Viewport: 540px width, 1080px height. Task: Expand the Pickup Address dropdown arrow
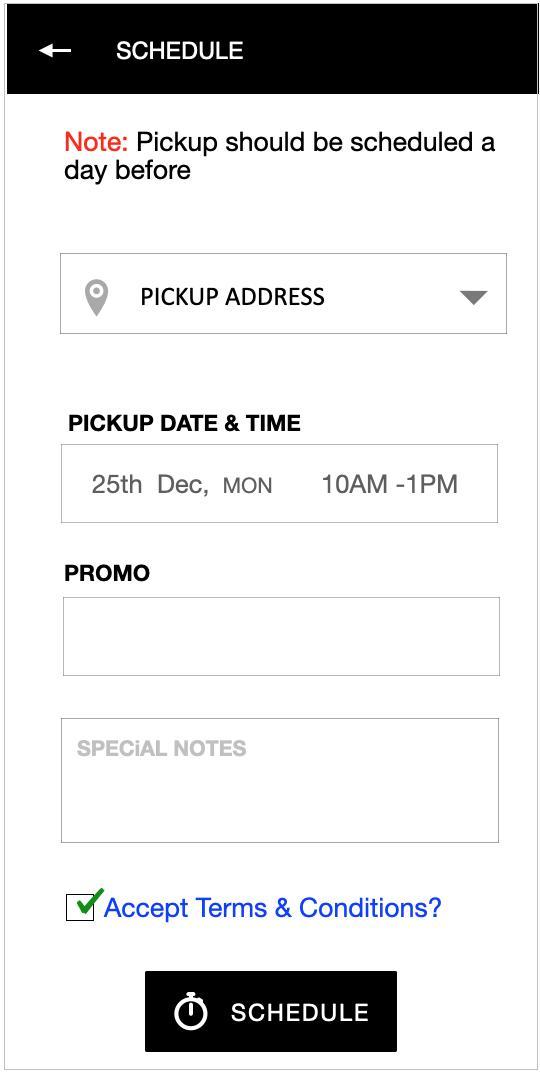[x=474, y=298]
